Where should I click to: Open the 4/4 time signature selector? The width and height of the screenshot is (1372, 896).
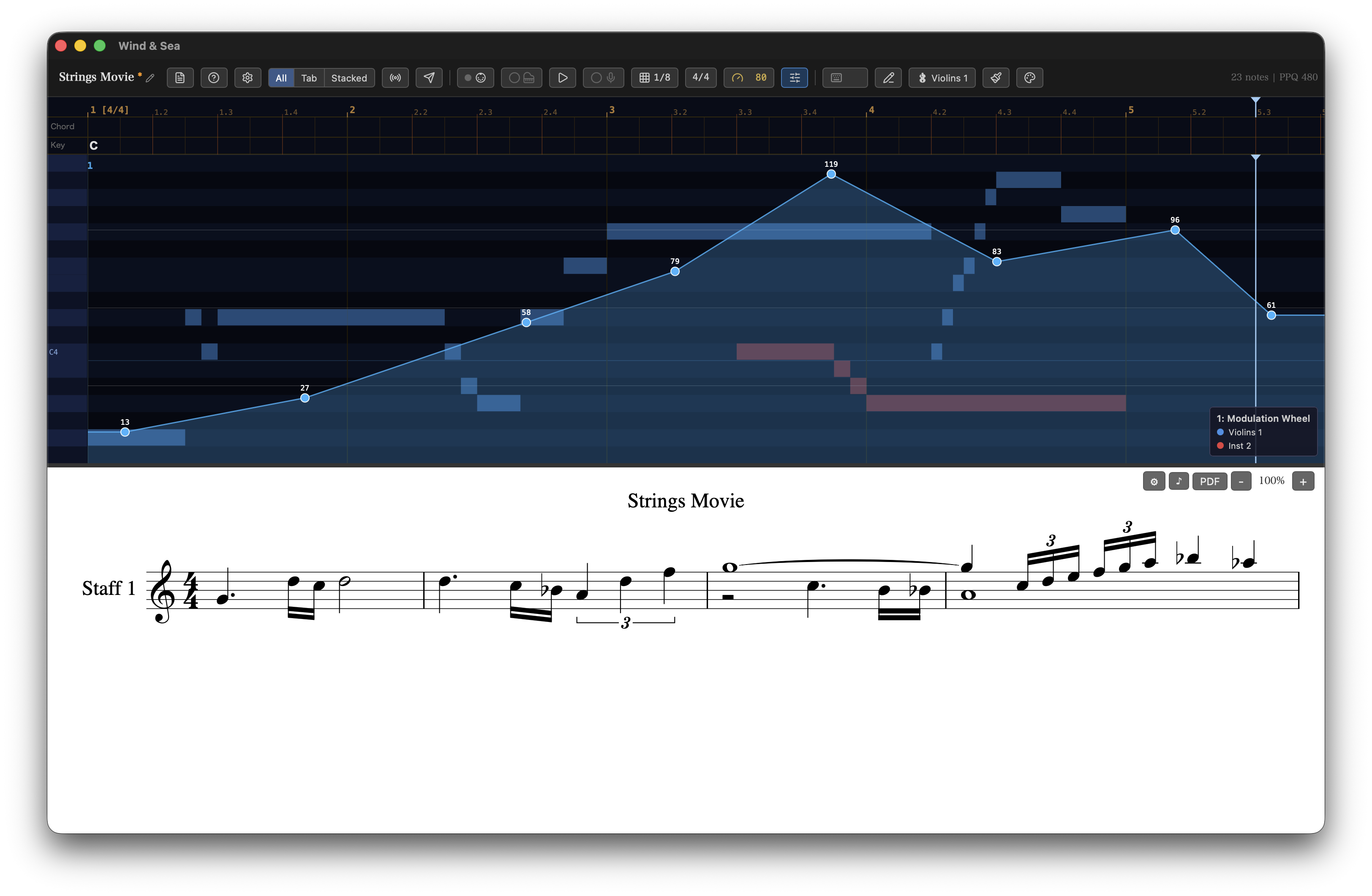point(700,78)
